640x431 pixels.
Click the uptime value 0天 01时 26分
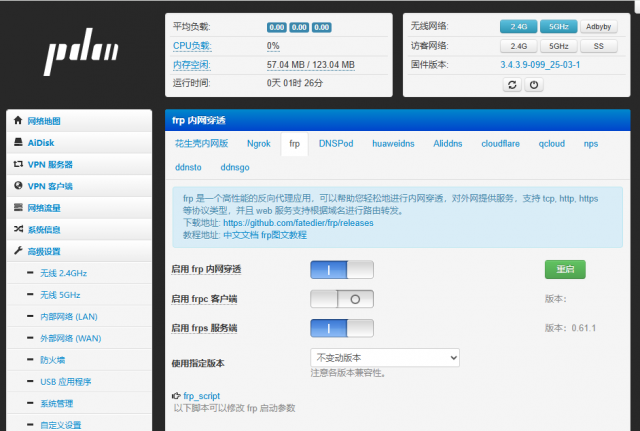295,83
